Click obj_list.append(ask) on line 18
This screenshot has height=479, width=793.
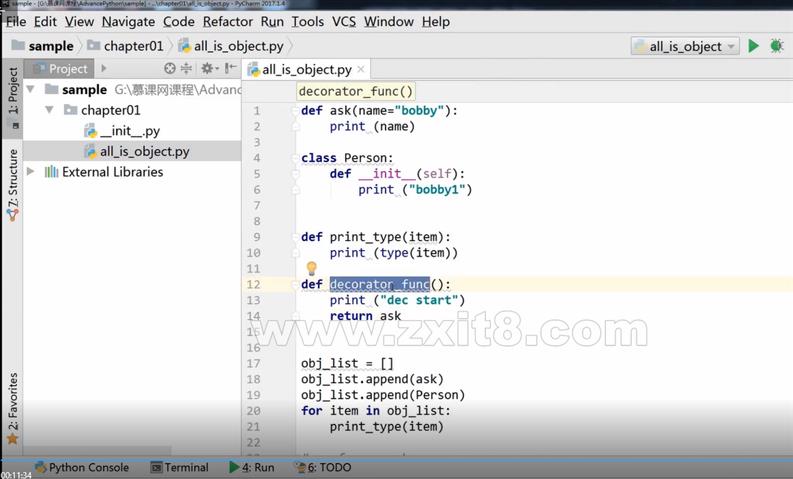pyautogui.click(x=372, y=379)
